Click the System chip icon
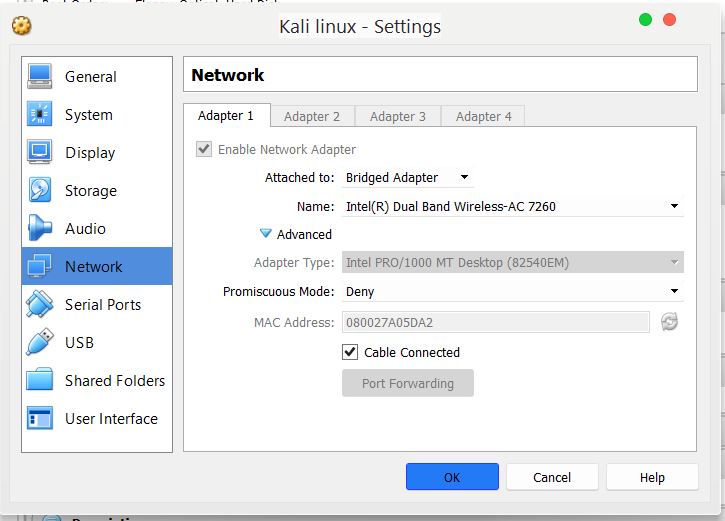This screenshot has height=521, width=725. point(39,114)
